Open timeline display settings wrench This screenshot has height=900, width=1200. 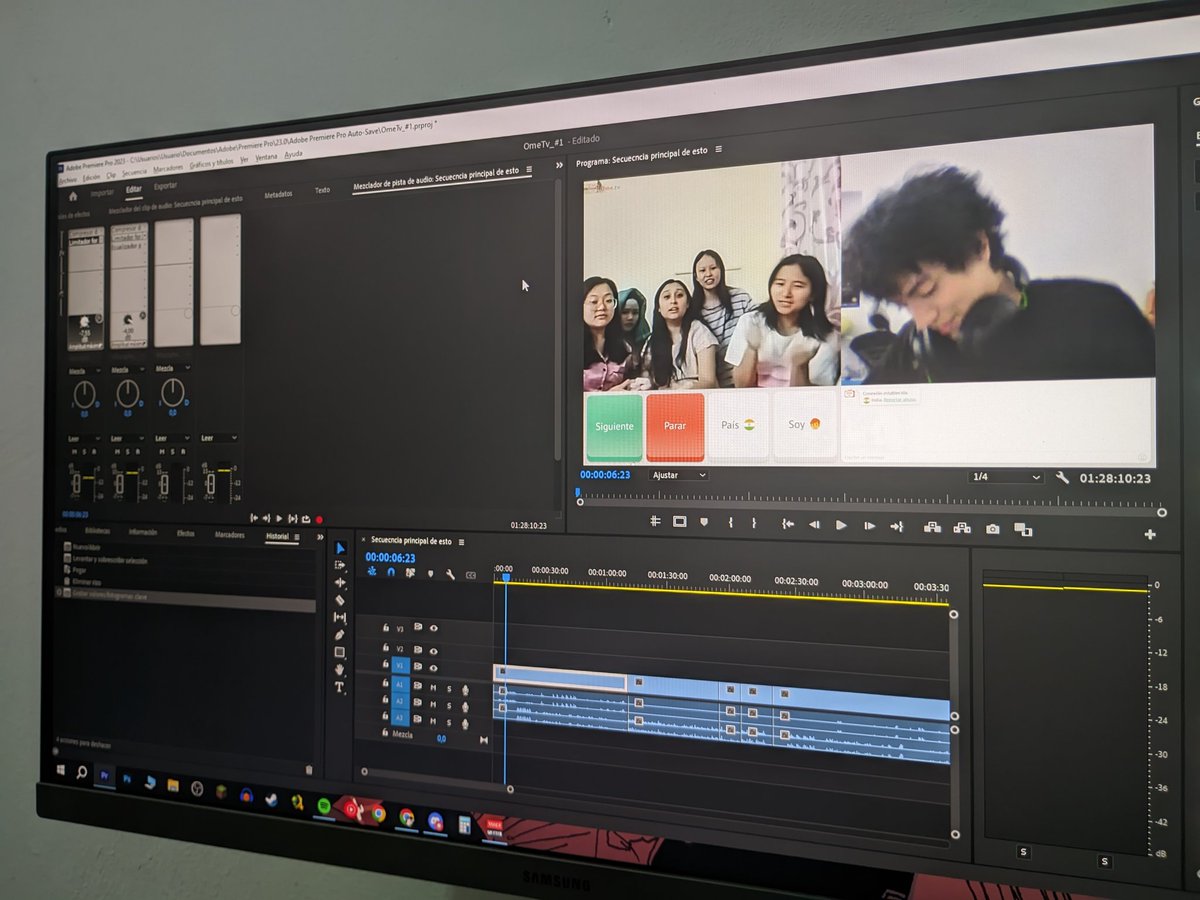coord(451,574)
